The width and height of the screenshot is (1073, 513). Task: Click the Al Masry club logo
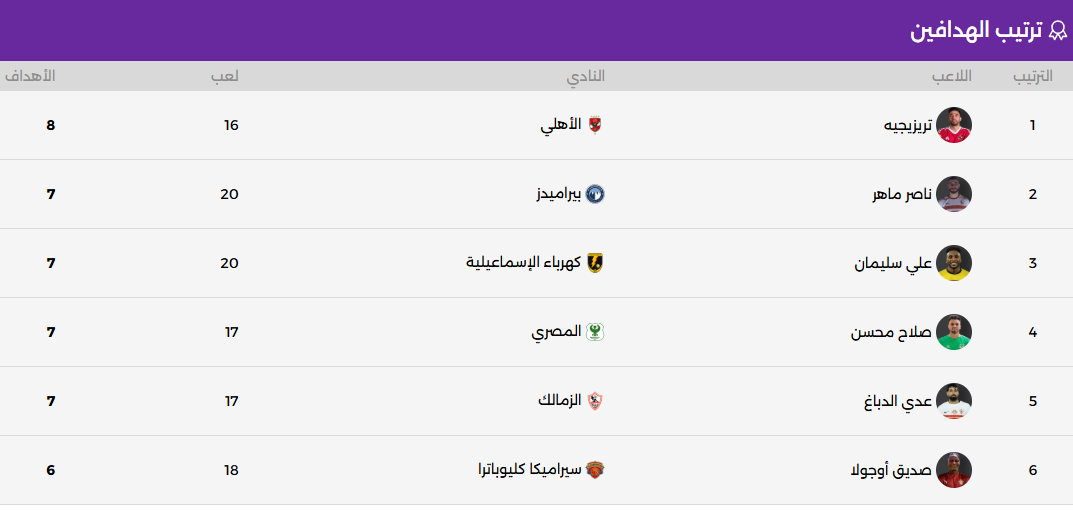(595, 332)
